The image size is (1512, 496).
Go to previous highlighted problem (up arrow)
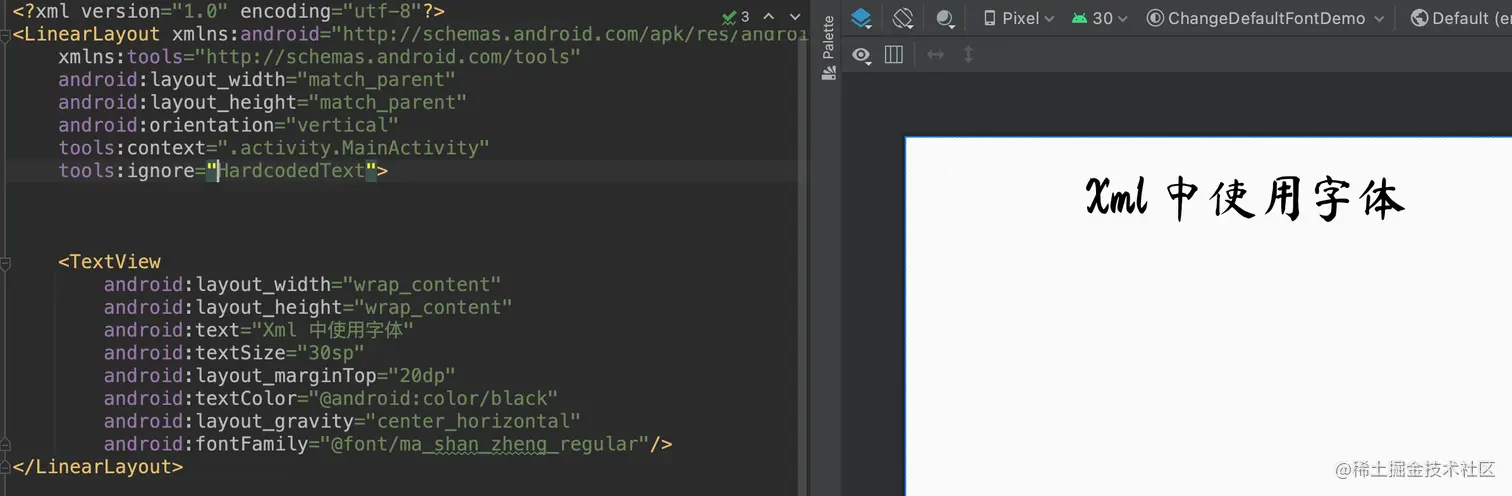coord(769,17)
